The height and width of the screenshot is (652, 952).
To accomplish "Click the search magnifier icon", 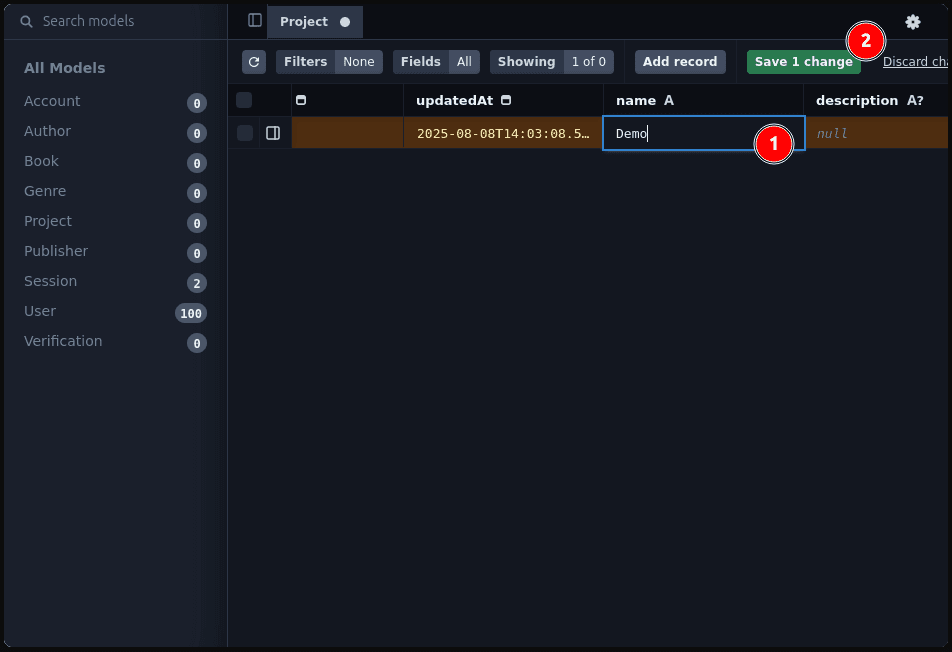I will (27, 21).
